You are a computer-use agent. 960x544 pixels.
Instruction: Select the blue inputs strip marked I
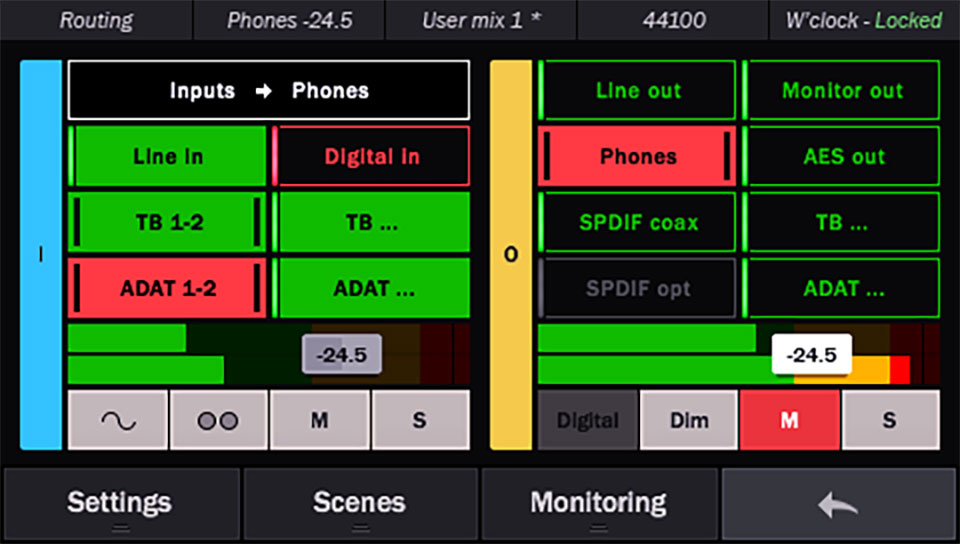(x=41, y=255)
